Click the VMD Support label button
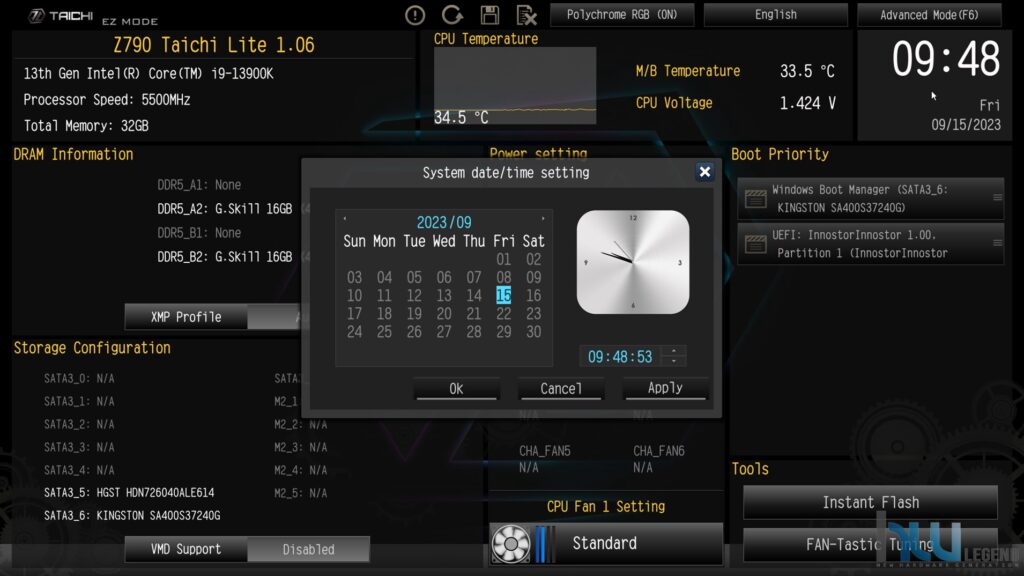 tap(186, 549)
